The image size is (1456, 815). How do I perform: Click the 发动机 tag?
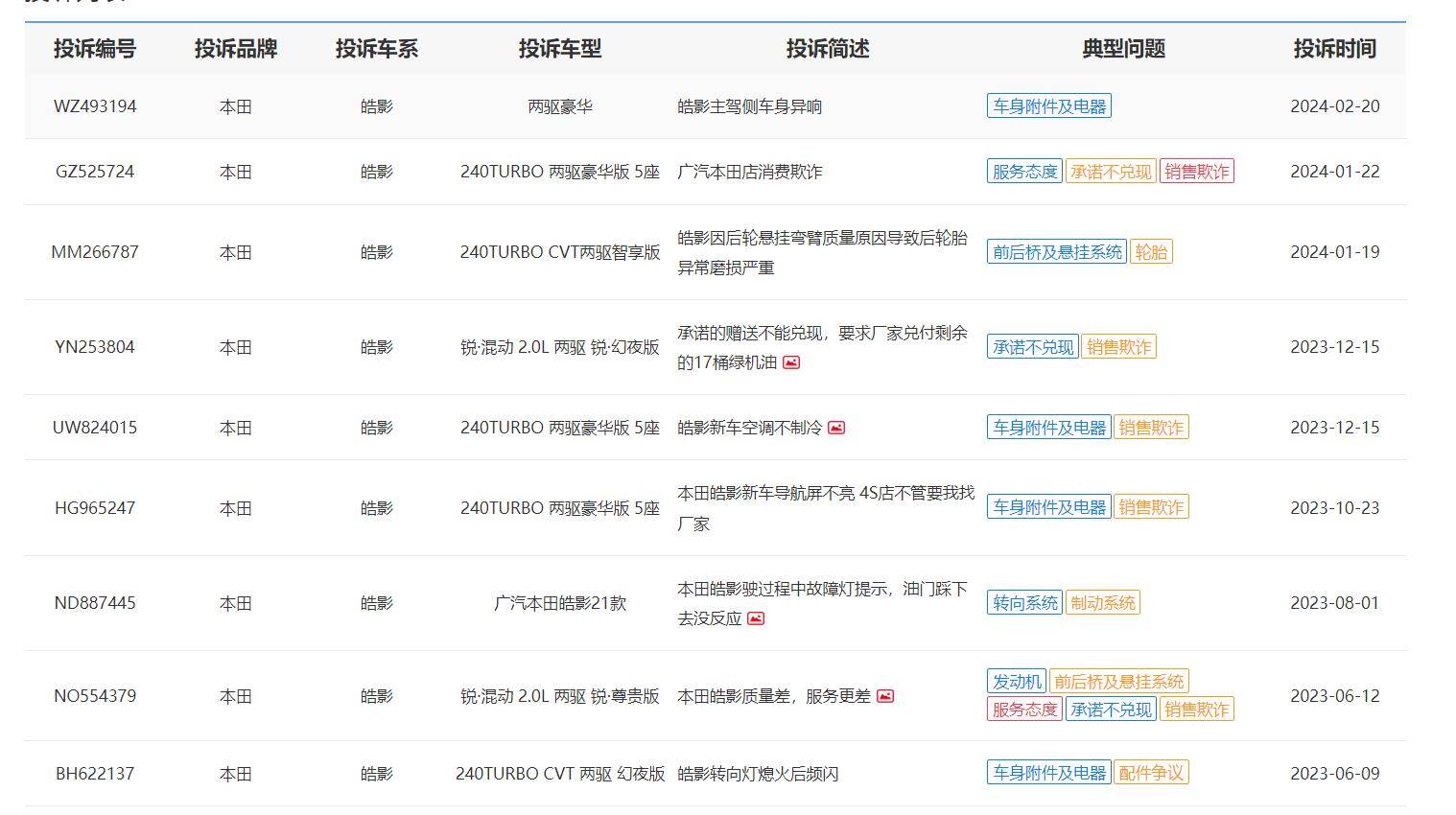[1017, 682]
